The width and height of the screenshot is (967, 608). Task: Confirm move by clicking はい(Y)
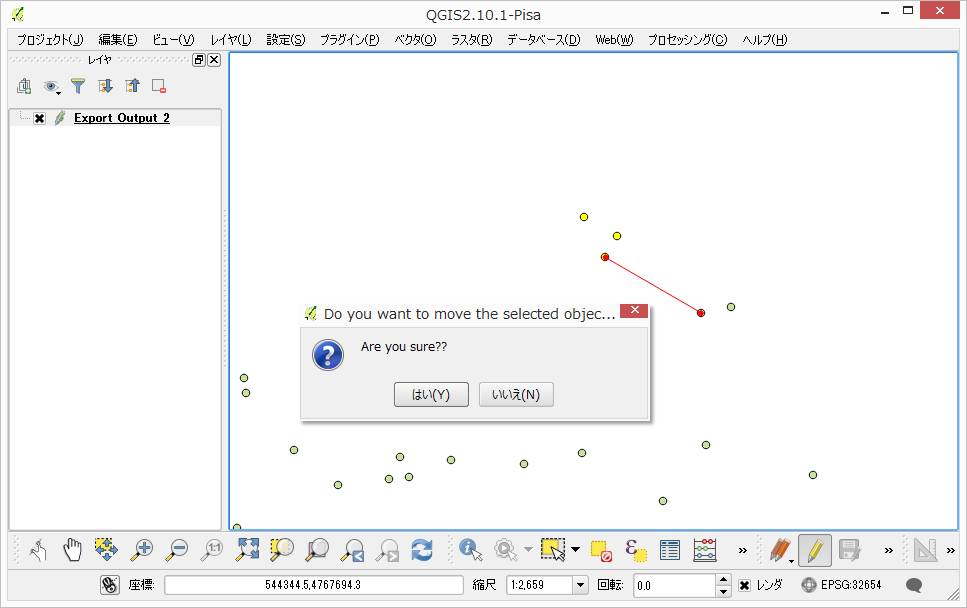coord(431,395)
